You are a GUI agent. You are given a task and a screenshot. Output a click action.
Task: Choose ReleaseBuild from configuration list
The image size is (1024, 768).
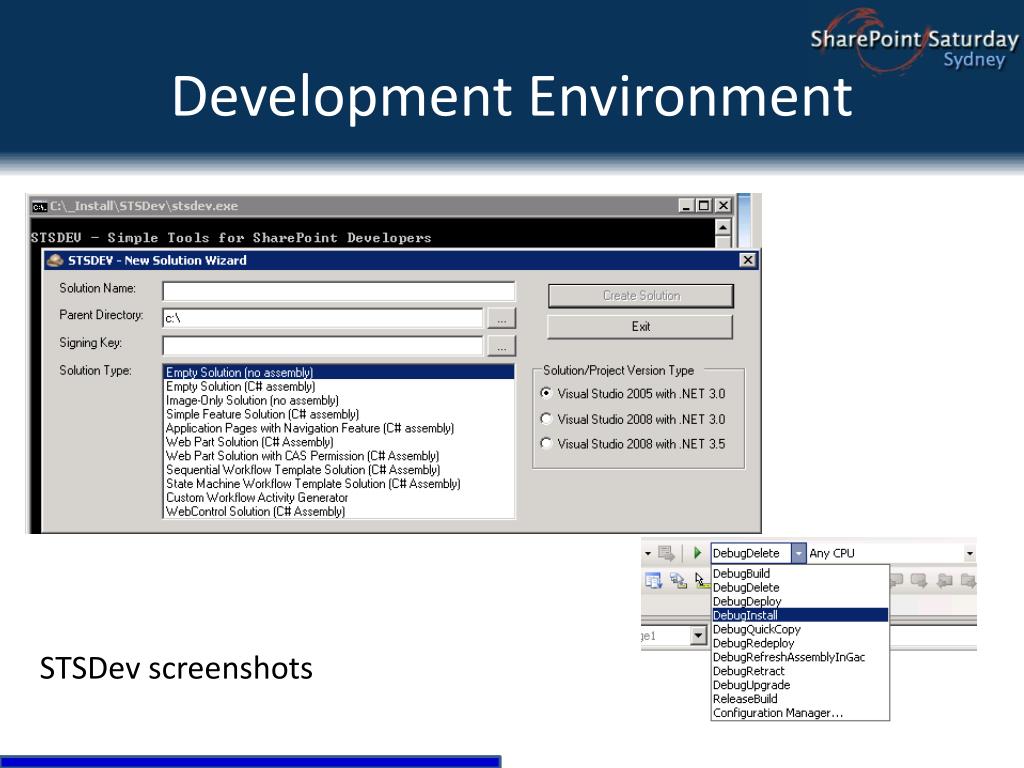800,699
